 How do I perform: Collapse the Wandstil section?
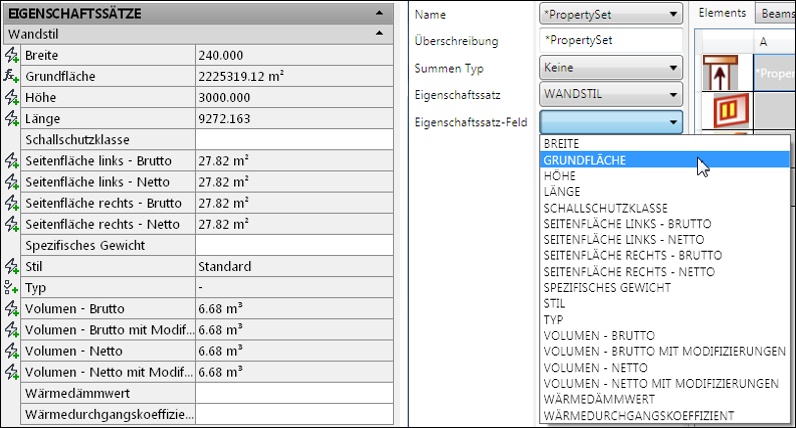tap(379, 34)
